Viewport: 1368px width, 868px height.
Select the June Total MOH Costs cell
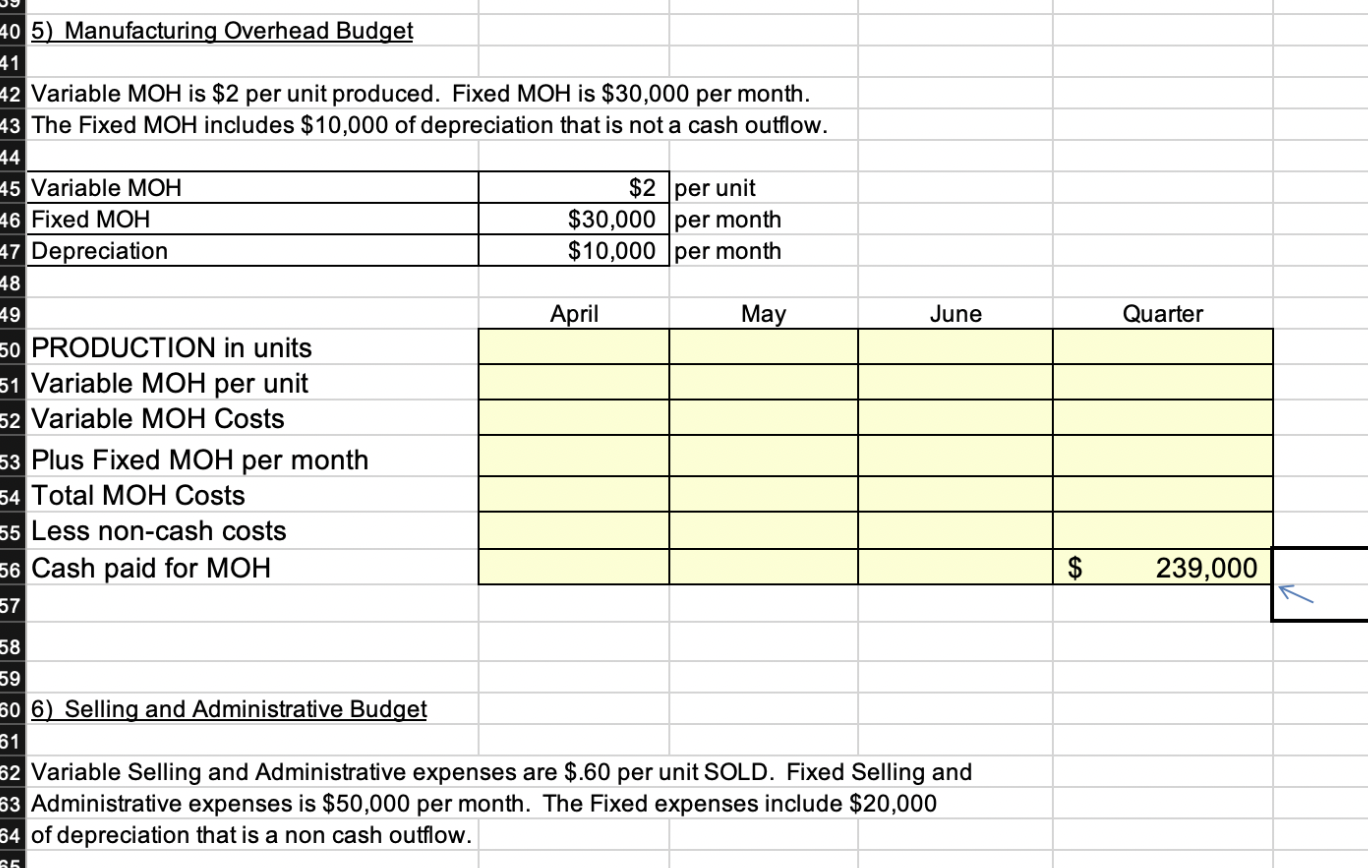(954, 495)
